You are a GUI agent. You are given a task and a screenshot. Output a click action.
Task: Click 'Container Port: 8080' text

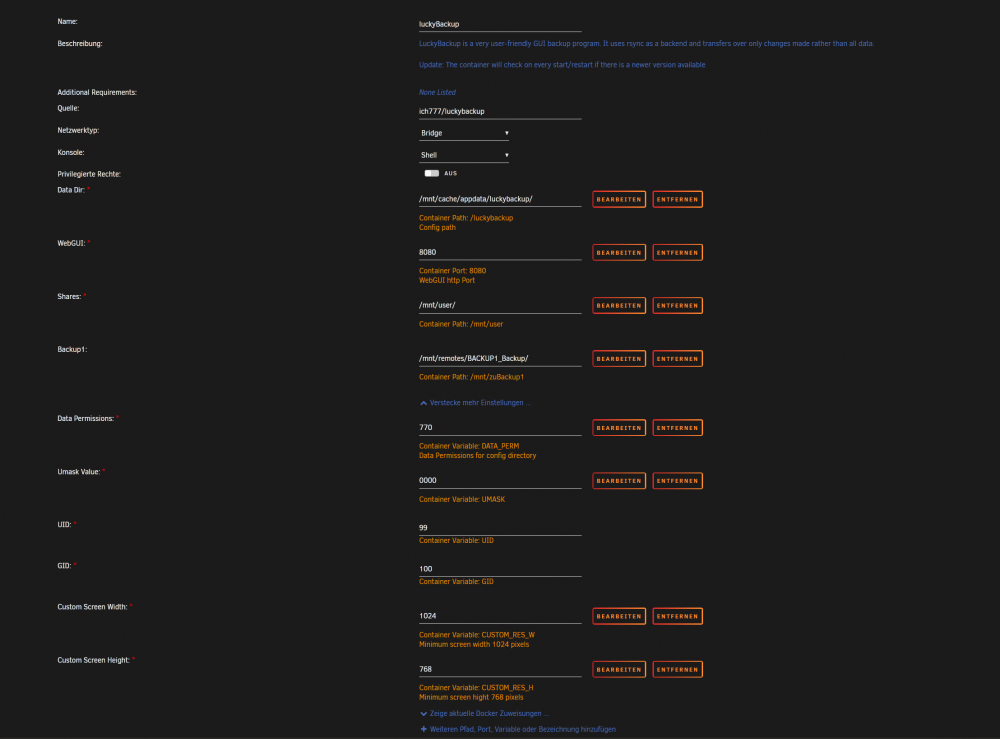tap(452, 271)
